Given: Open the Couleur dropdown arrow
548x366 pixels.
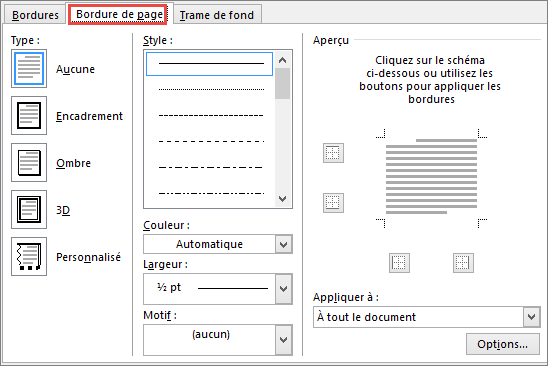Looking at the screenshot, I should click(283, 244).
